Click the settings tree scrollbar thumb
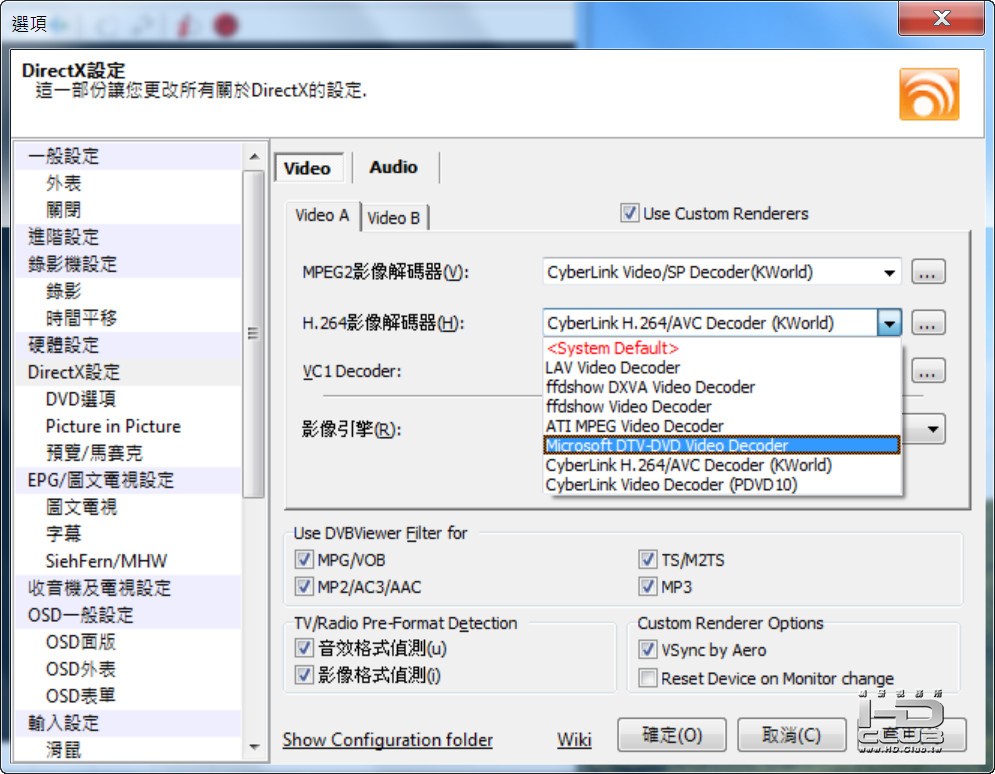 pos(254,334)
